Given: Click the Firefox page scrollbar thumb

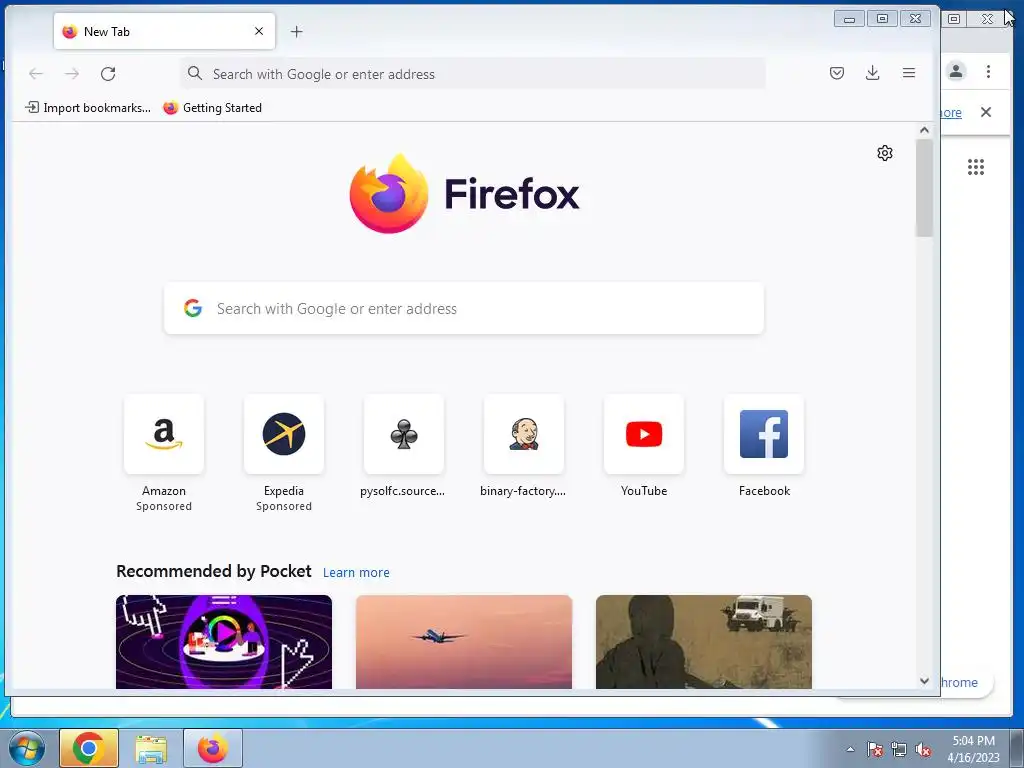Looking at the screenshot, I should pos(924,188).
